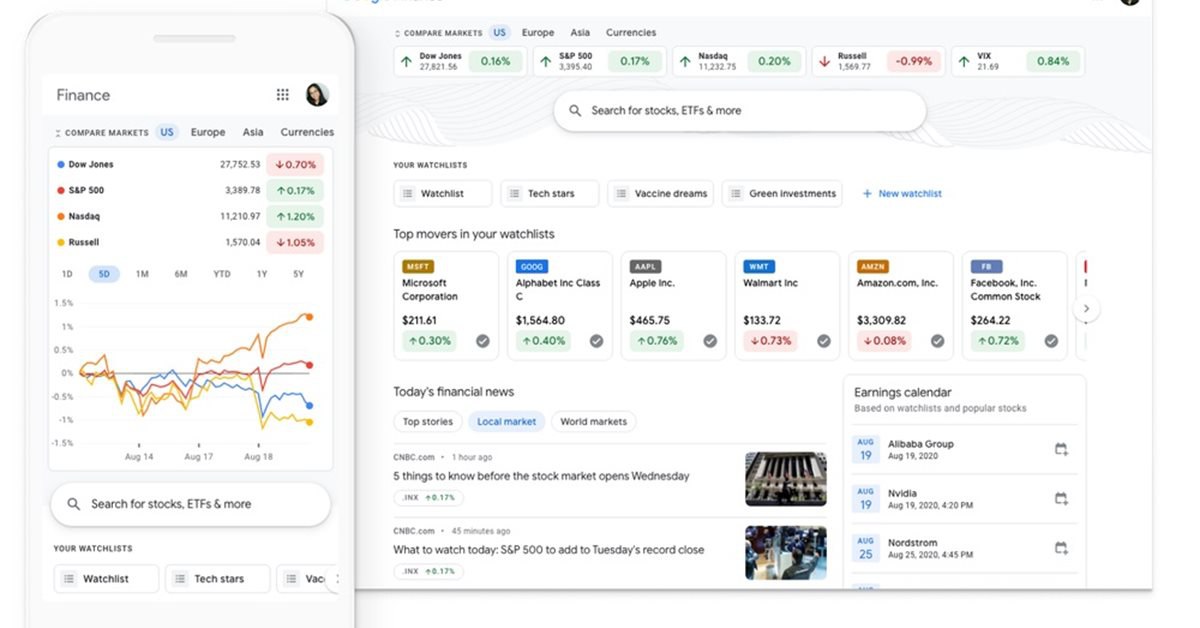The image size is (1200, 628).
Task: Open desktop VIX index card
Action: 1017,61
